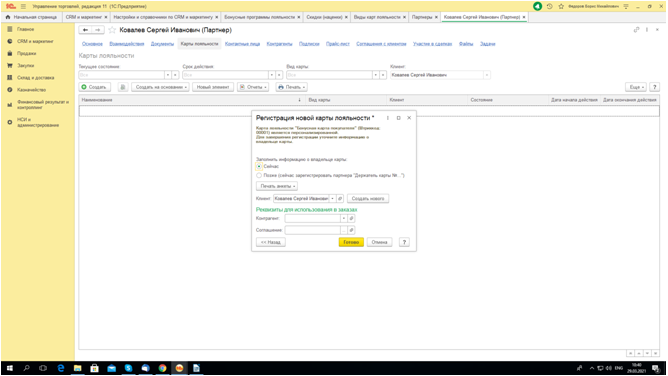Click the Контрагент input field
Viewport: 668px width, 376px height.
tap(313, 218)
